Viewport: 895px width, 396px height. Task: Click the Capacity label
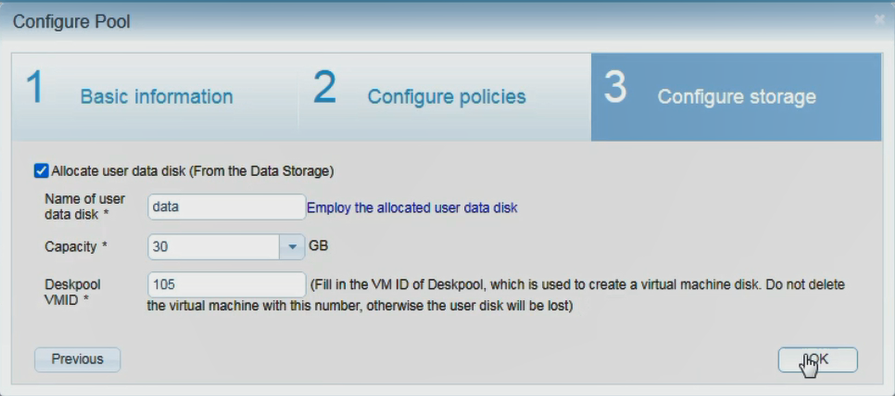click(x=76, y=247)
